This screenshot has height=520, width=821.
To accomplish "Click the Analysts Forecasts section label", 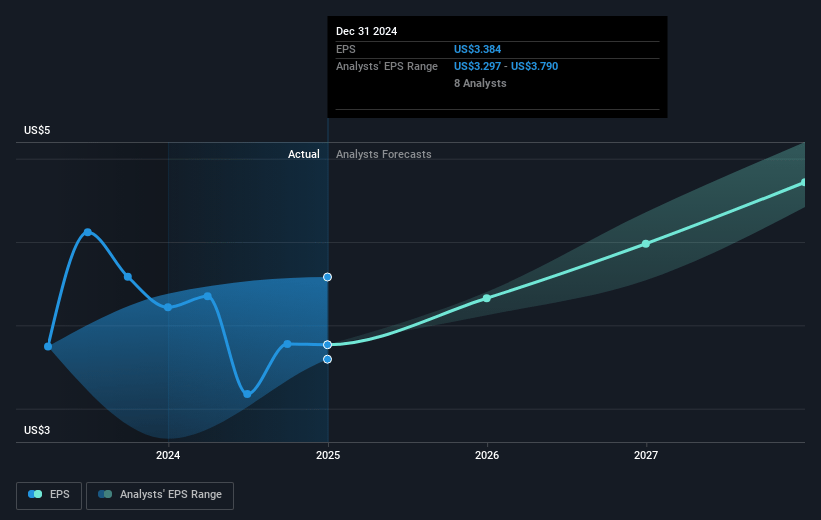I will 384,154.
